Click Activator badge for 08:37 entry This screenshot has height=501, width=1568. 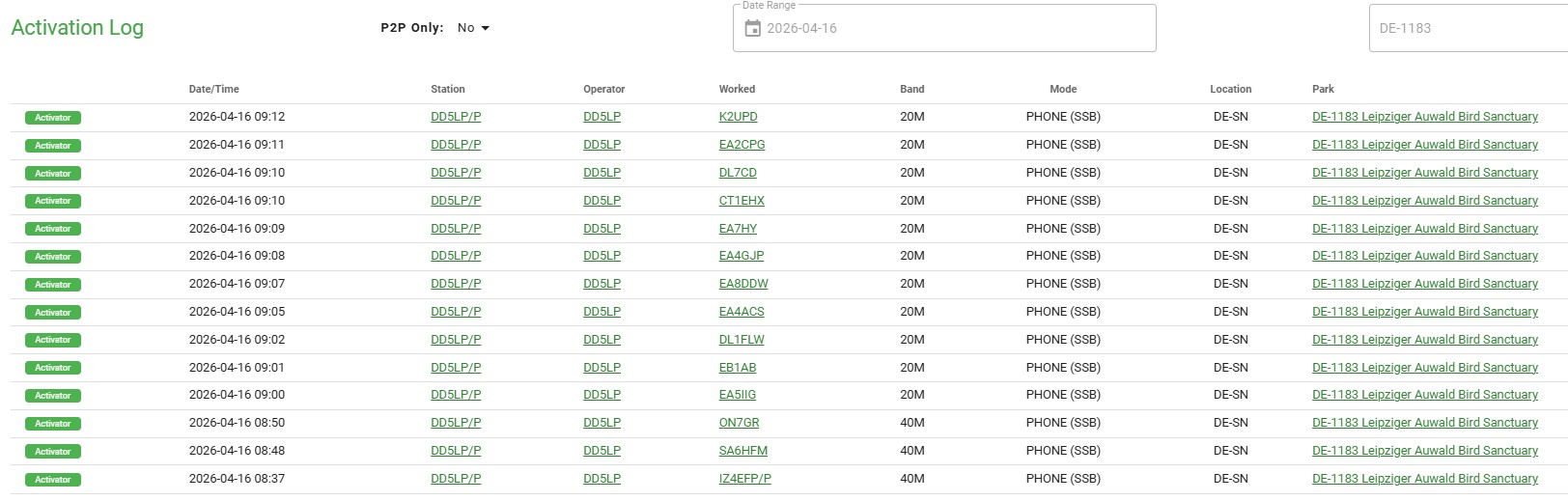[x=53, y=480]
